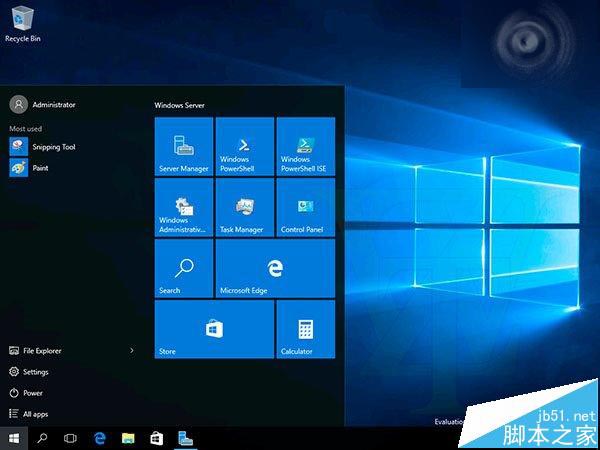This screenshot has height=450, width=600.
Task: Open taskbar search magnifier icon
Action: (42, 439)
